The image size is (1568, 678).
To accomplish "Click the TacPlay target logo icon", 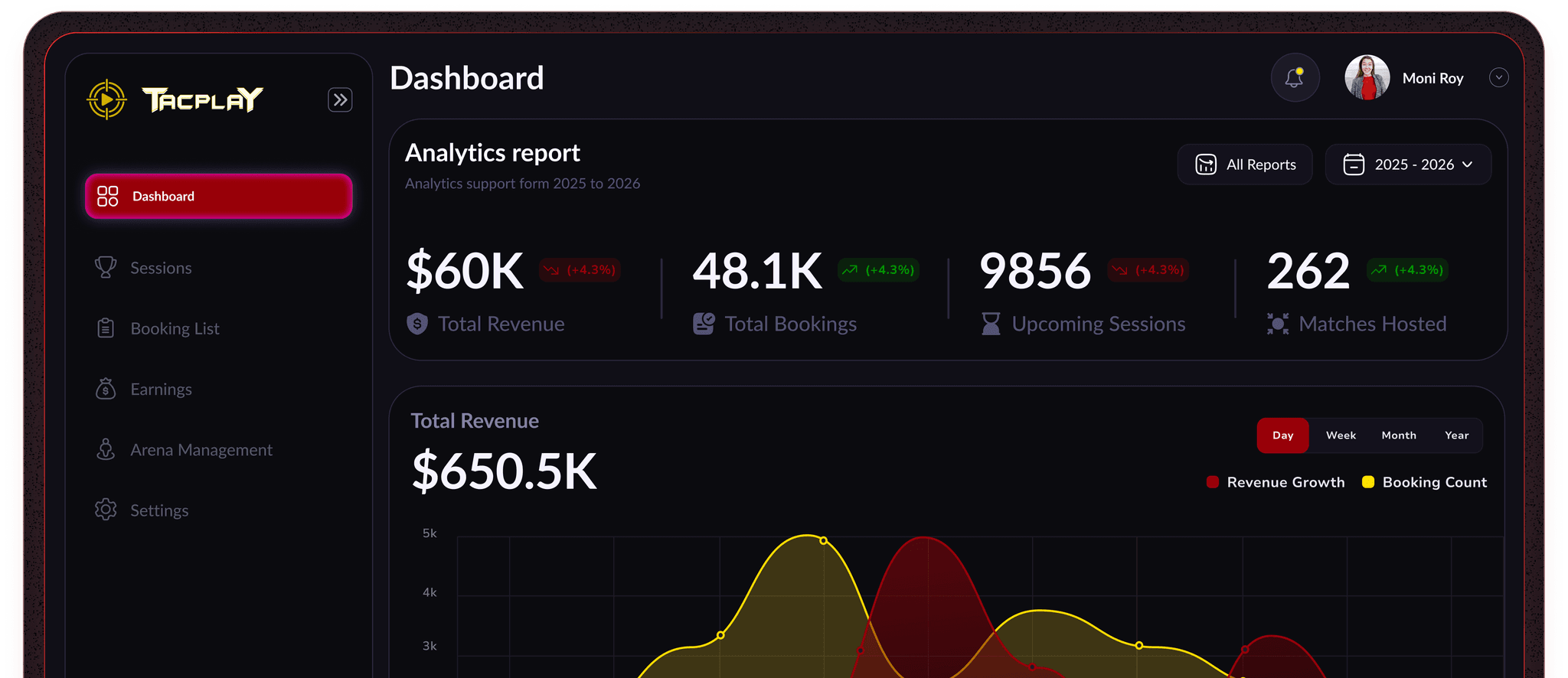I will (x=106, y=99).
